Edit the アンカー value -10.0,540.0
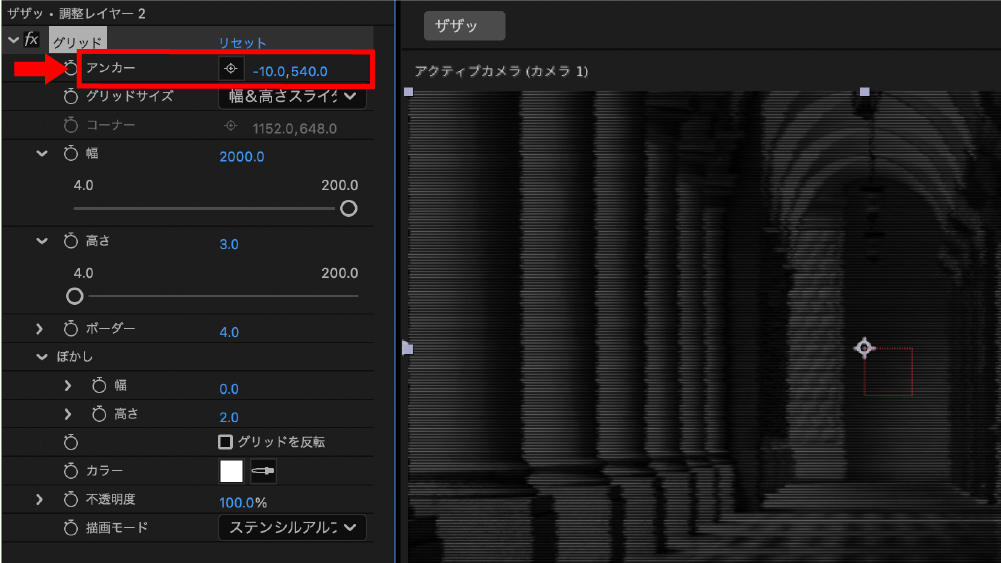The width and height of the screenshot is (1001, 563). (290, 71)
